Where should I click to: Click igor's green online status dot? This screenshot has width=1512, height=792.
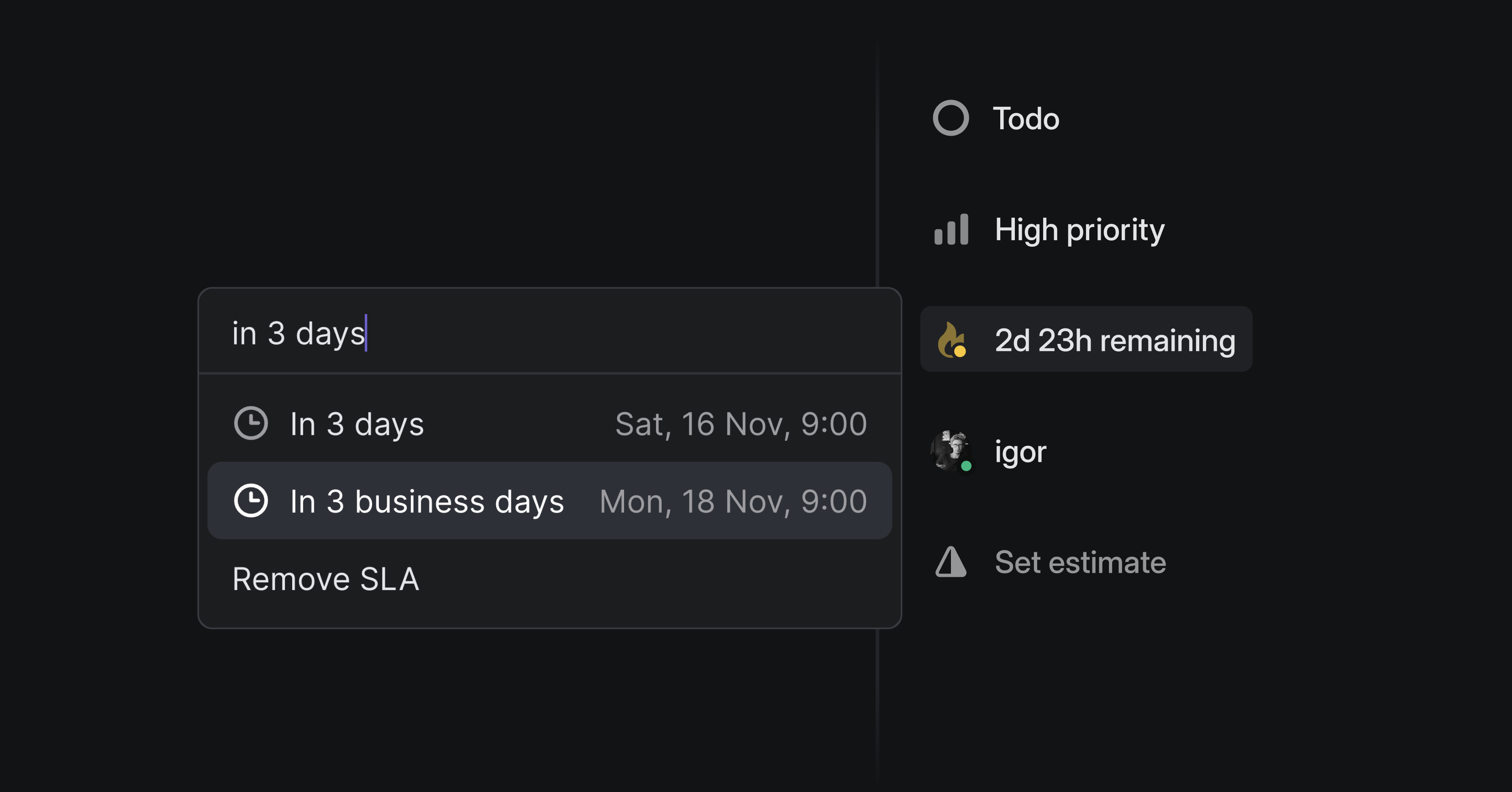966,467
